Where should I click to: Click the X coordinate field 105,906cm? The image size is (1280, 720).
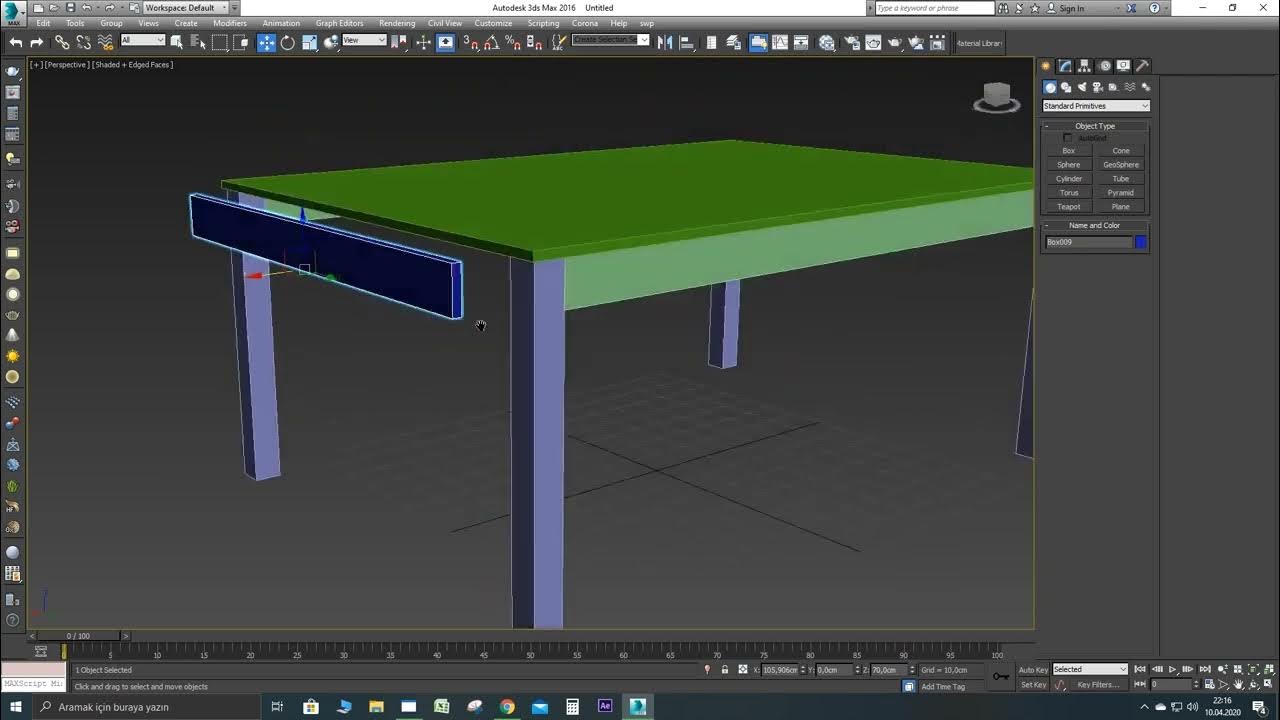click(x=780, y=670)
